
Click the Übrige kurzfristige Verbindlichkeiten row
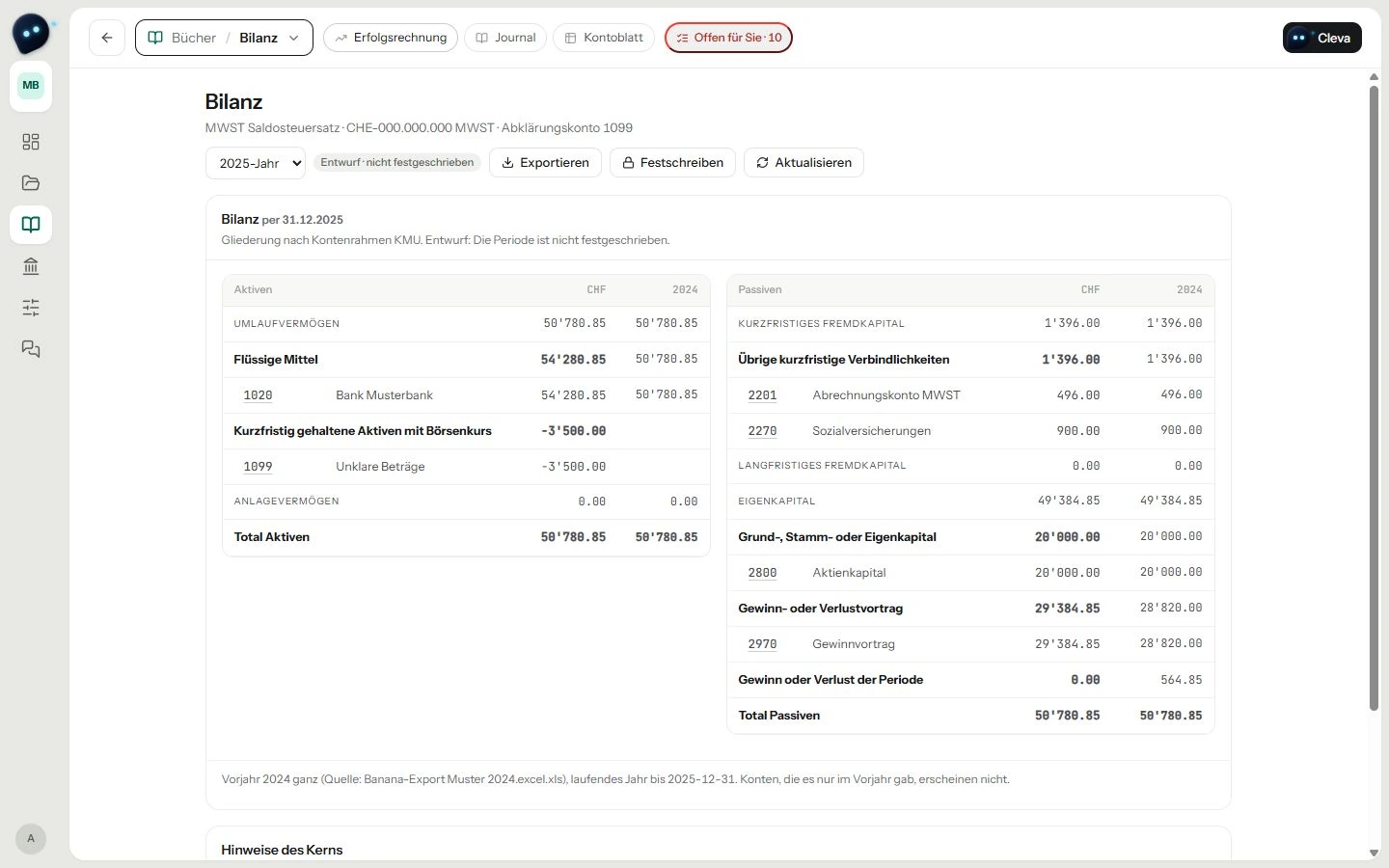970,360
